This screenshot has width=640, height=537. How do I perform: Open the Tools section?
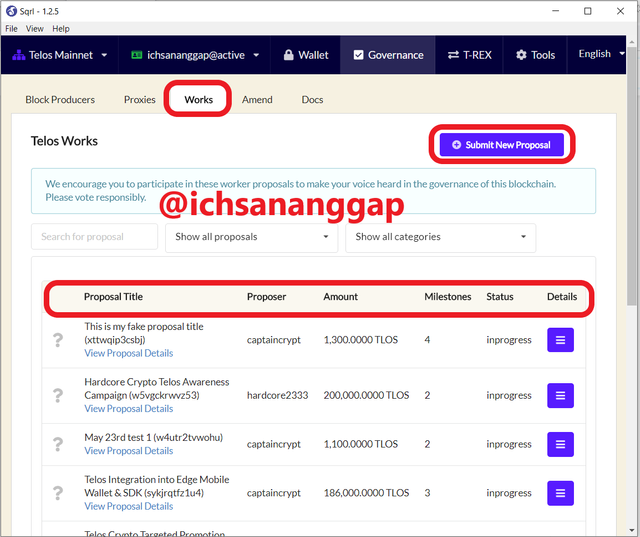point(535,55)
